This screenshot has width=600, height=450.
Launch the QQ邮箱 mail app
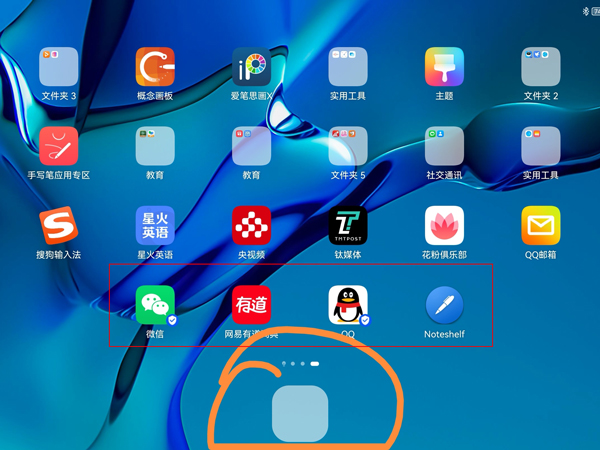[x=540, y=225]
